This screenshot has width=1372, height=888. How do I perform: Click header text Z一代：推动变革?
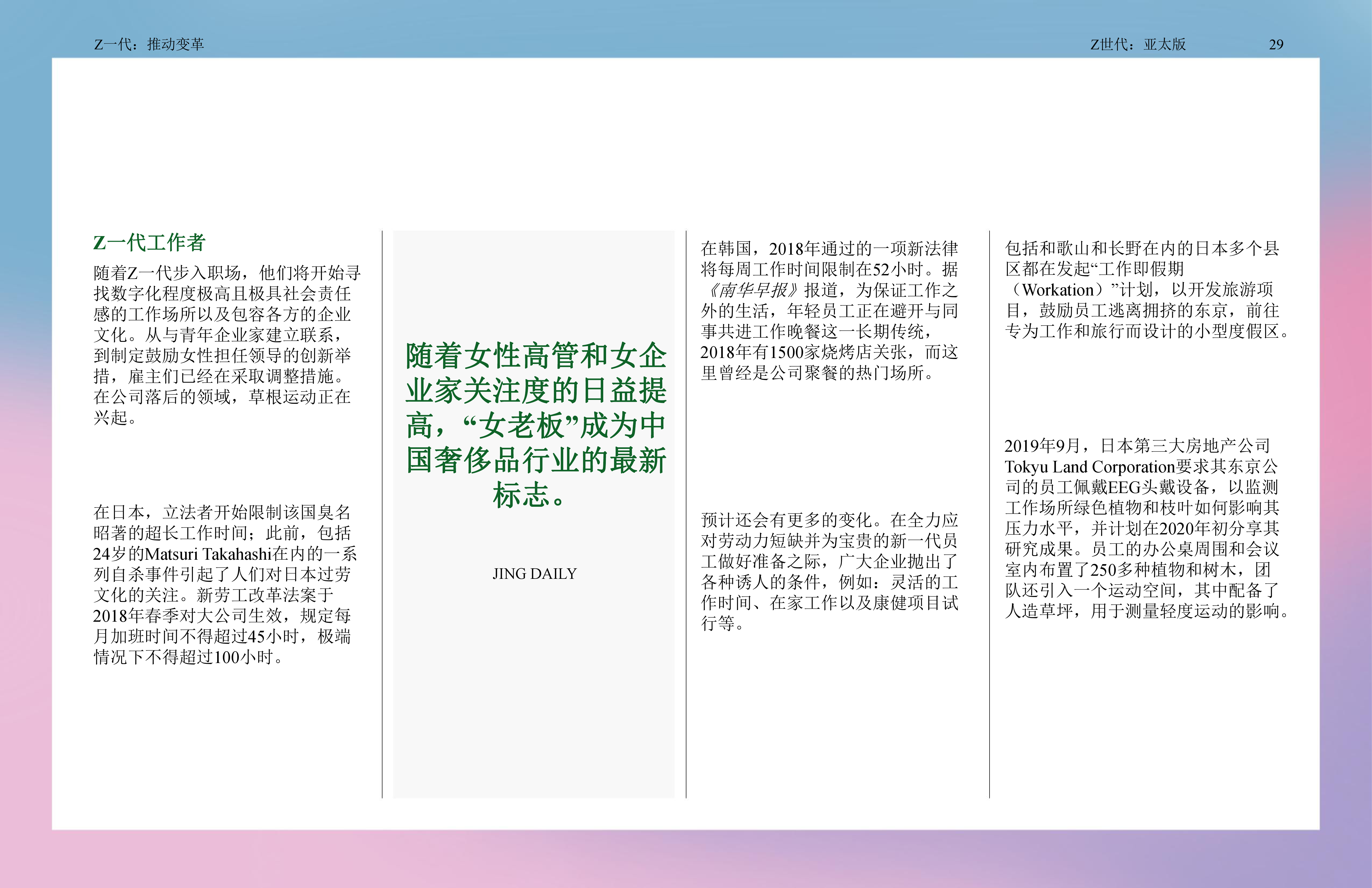click(149, 44)
